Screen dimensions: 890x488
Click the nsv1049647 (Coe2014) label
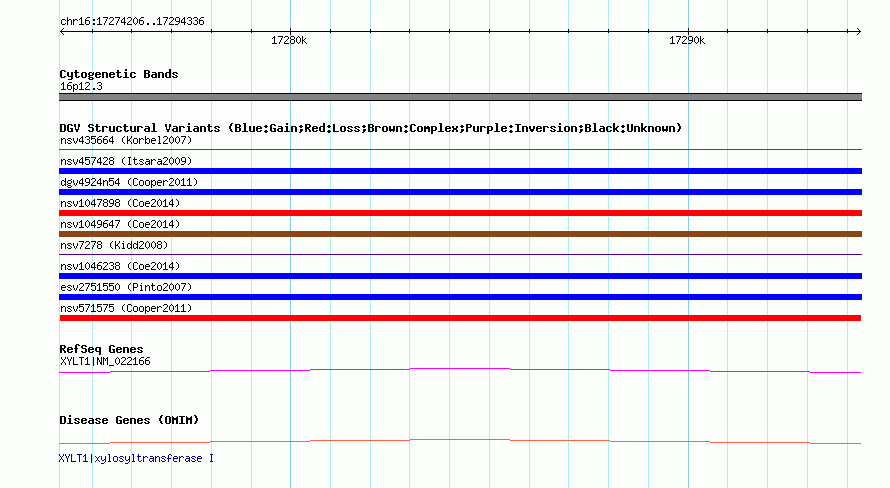pos(120,224)
